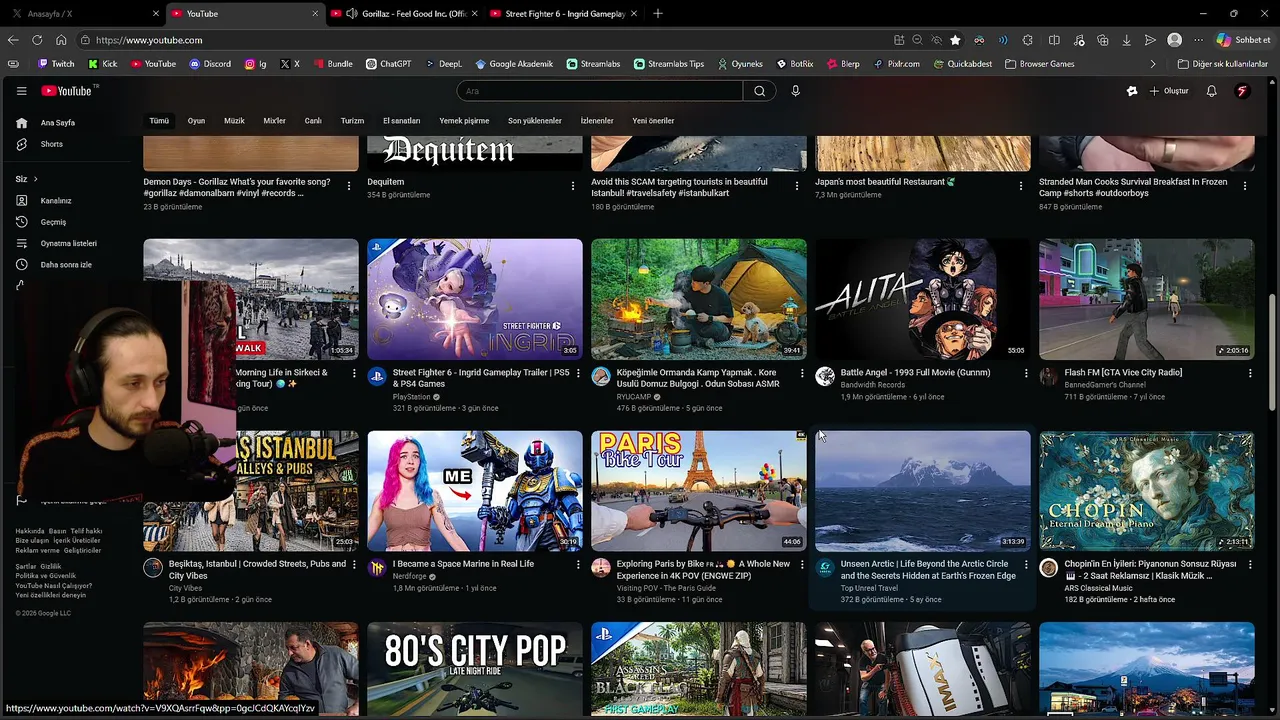This screenshot has width=1280, height=720.
Task: Switch to the Gorillaz Feel Good Inc. tab
Action: 405,14
